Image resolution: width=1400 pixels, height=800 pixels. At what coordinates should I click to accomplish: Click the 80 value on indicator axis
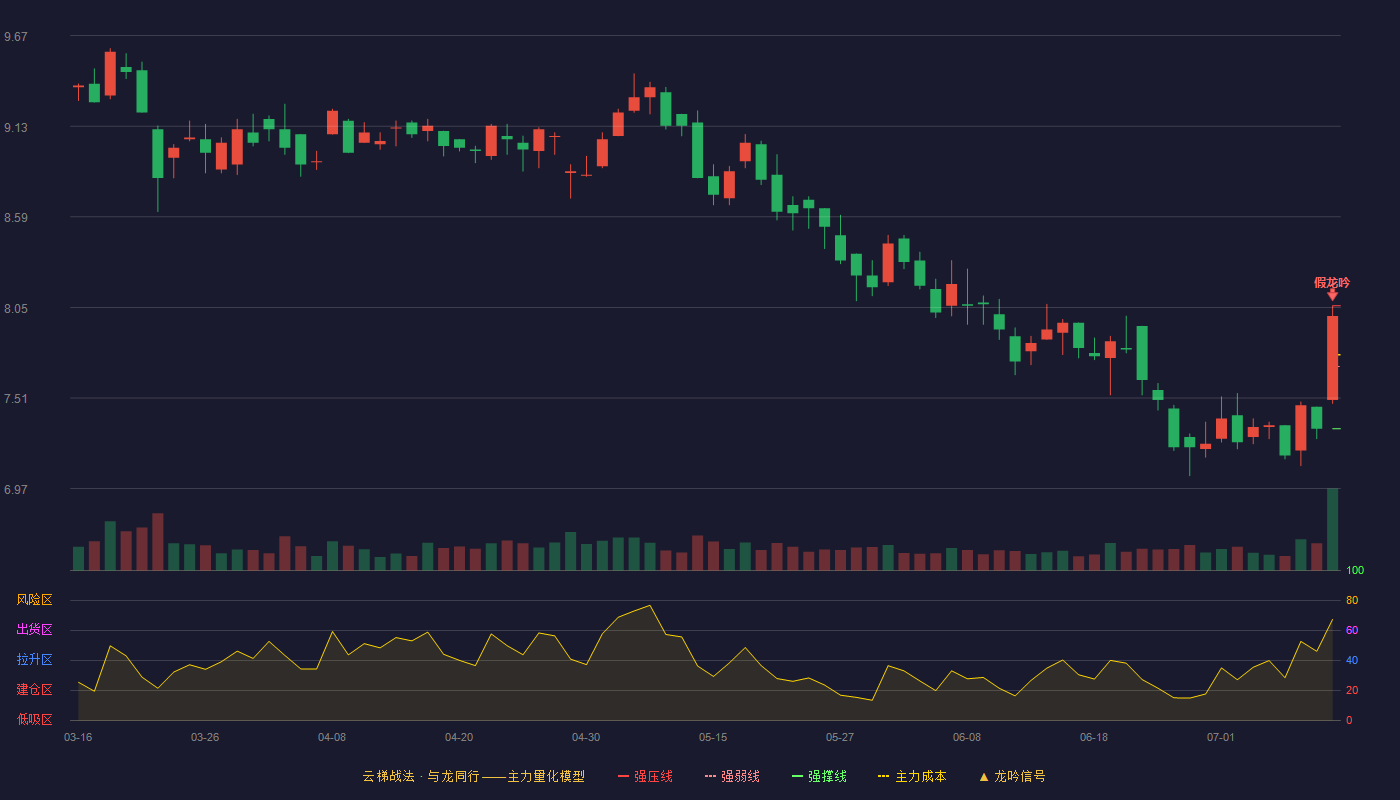(x=1352, y=600)
